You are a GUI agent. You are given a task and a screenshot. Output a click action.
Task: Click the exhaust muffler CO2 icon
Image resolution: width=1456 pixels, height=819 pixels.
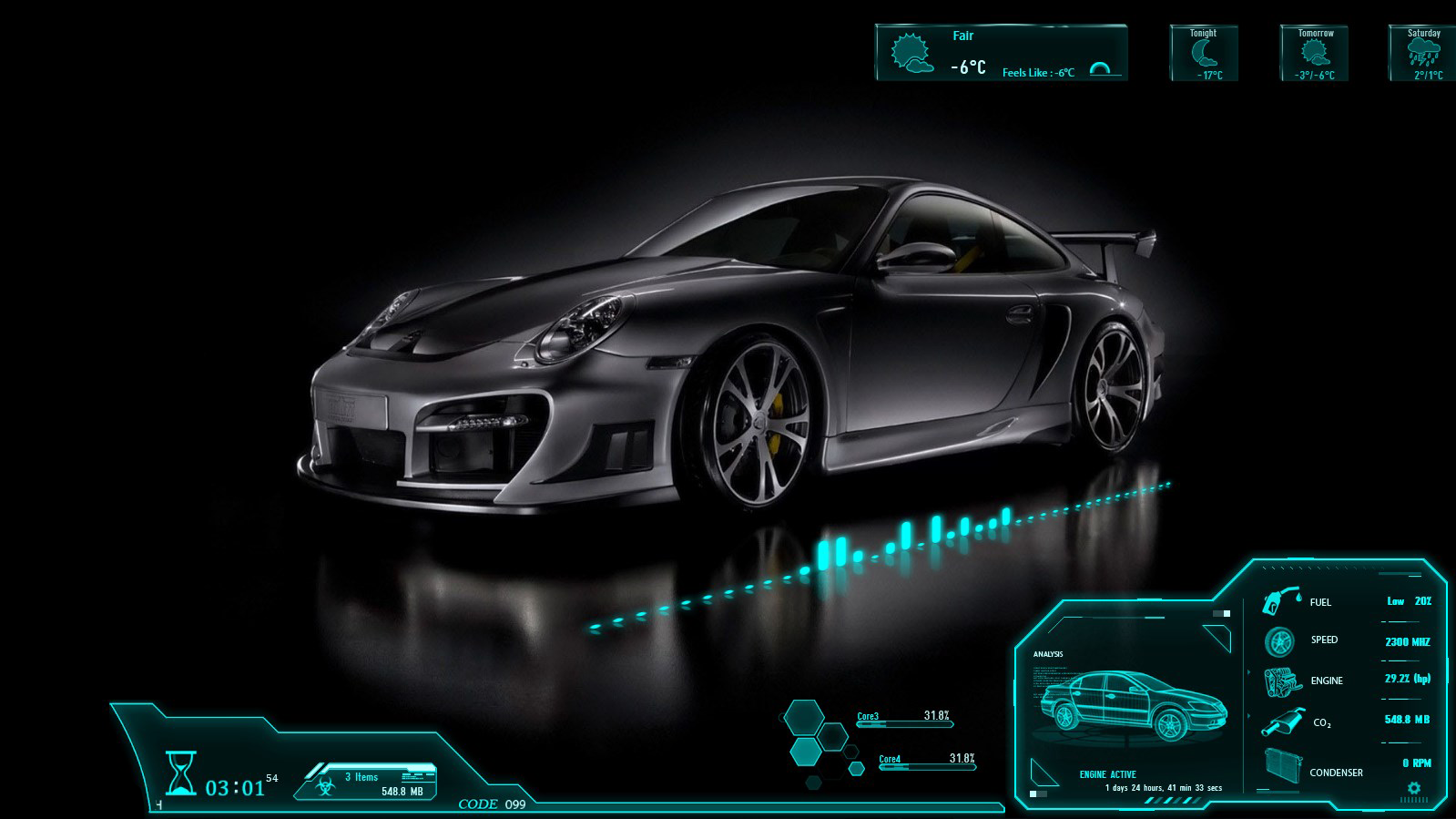click(x=1282, y=722)
